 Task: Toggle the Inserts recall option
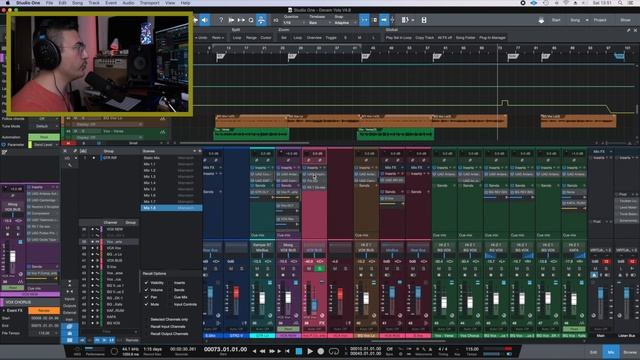(180, 282)
